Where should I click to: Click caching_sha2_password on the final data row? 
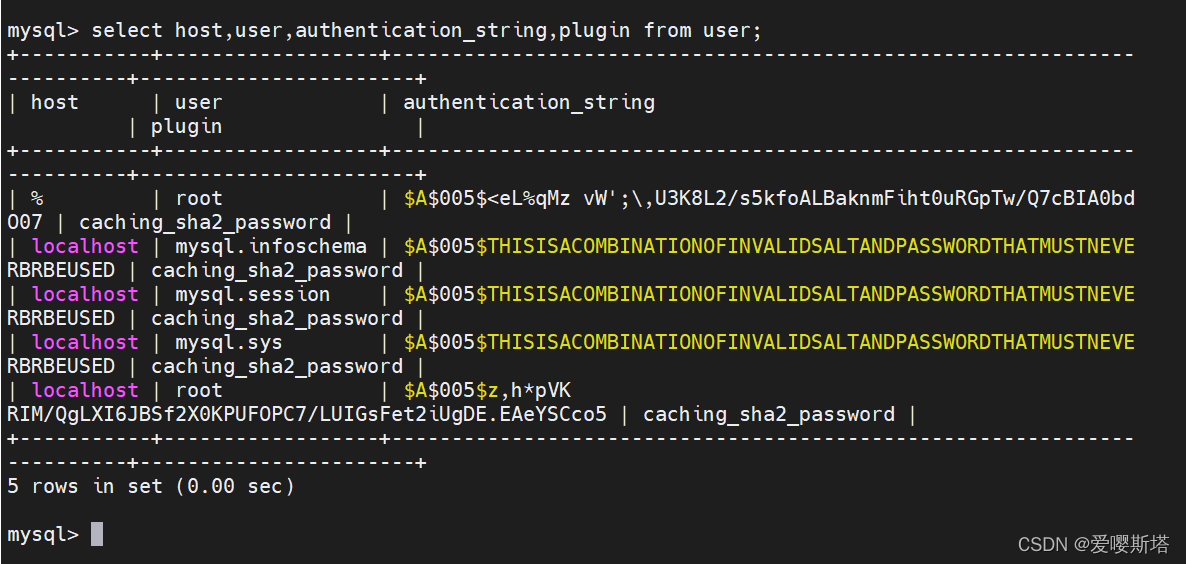[x=768, y=414]
